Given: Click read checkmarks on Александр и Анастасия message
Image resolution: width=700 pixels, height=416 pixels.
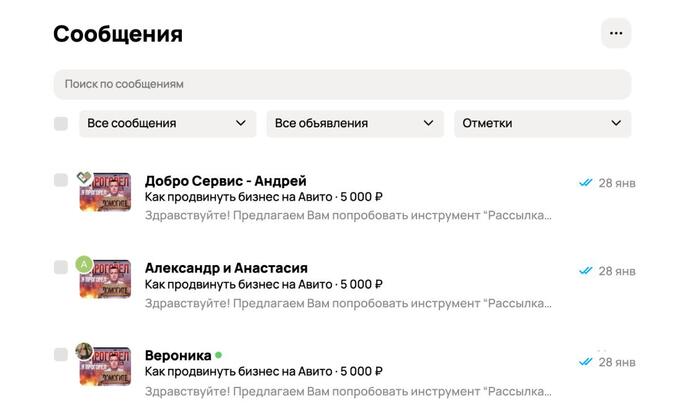Looking at the screenshot, I should click(586, 271).
